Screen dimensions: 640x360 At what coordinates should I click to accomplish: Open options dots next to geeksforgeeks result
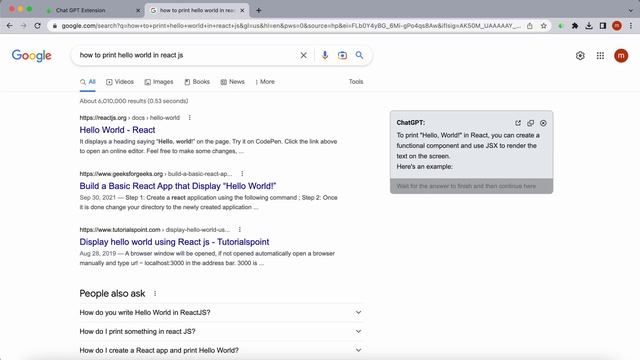tap(242, 173)
